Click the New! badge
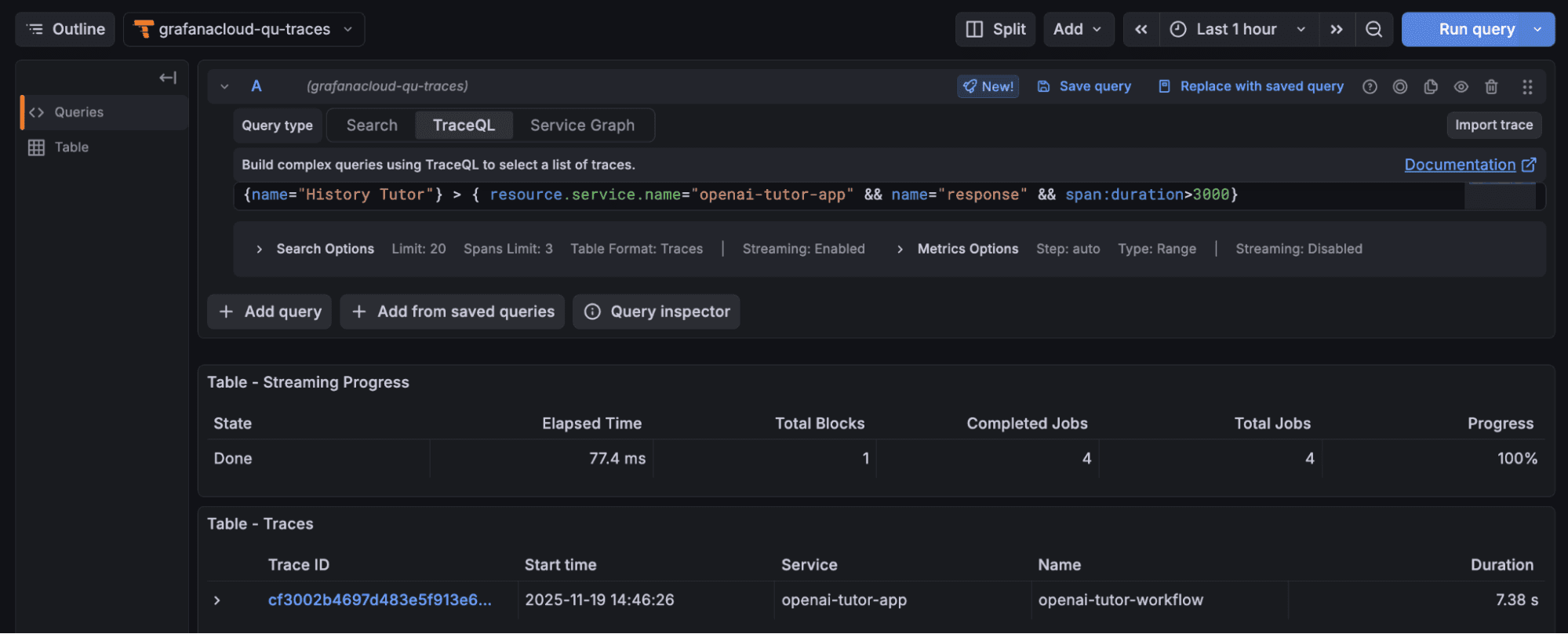1568x634 pixels. tap(988, 86)
